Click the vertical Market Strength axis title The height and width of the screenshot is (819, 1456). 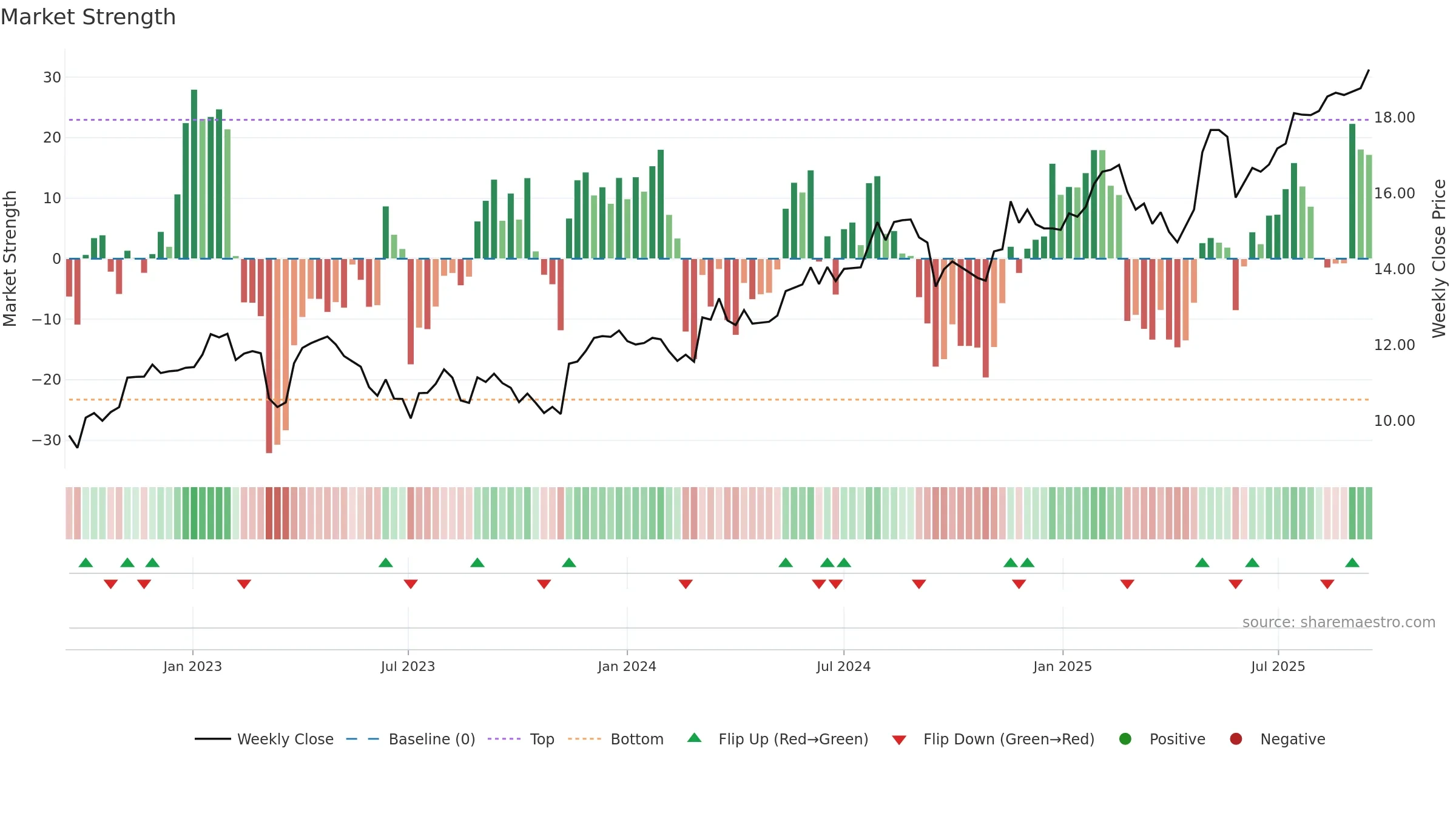click(x=10, y=258)
